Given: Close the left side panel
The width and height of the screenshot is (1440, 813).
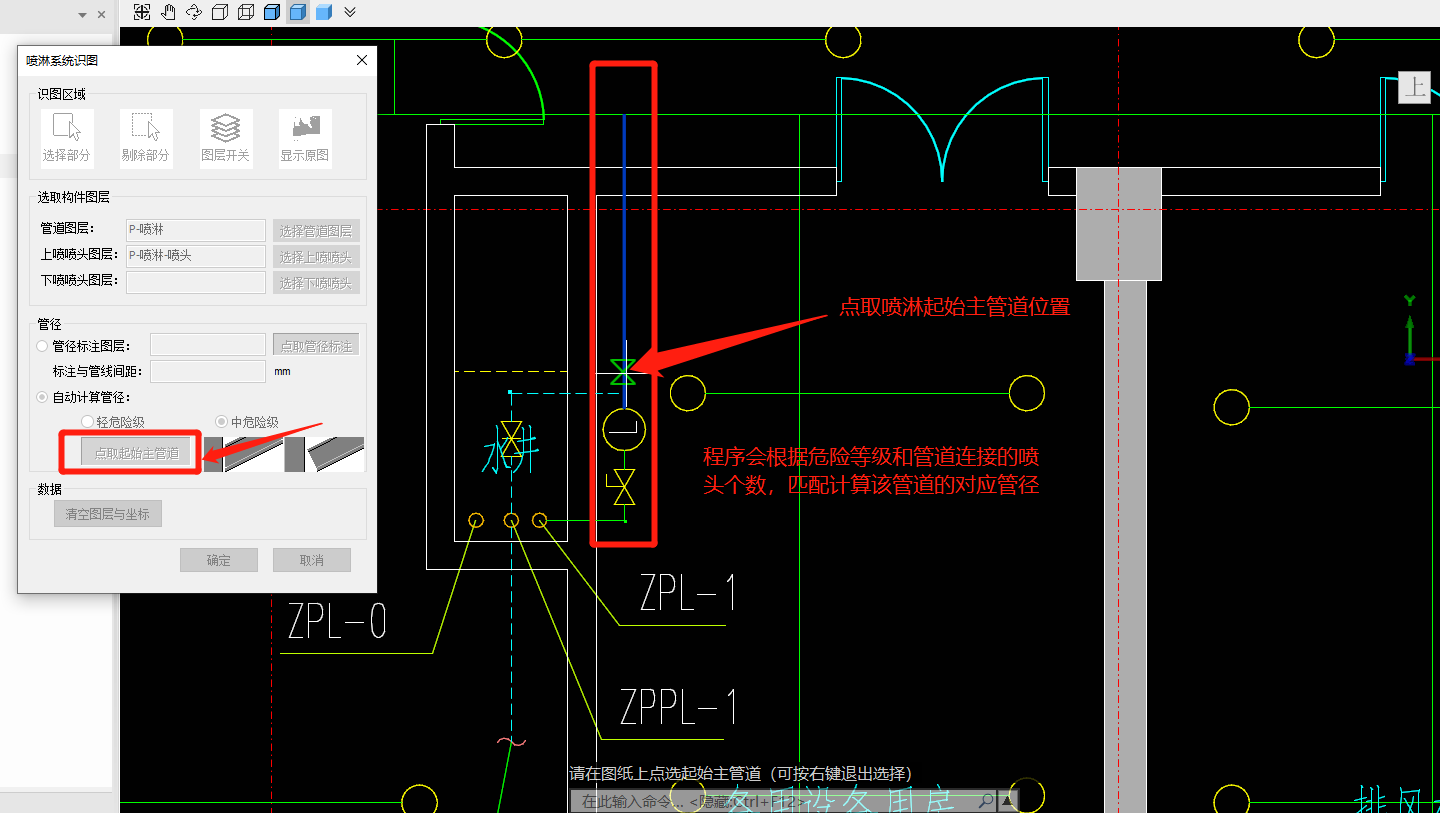Looking at the screenshot, I should tap(102, 15).
